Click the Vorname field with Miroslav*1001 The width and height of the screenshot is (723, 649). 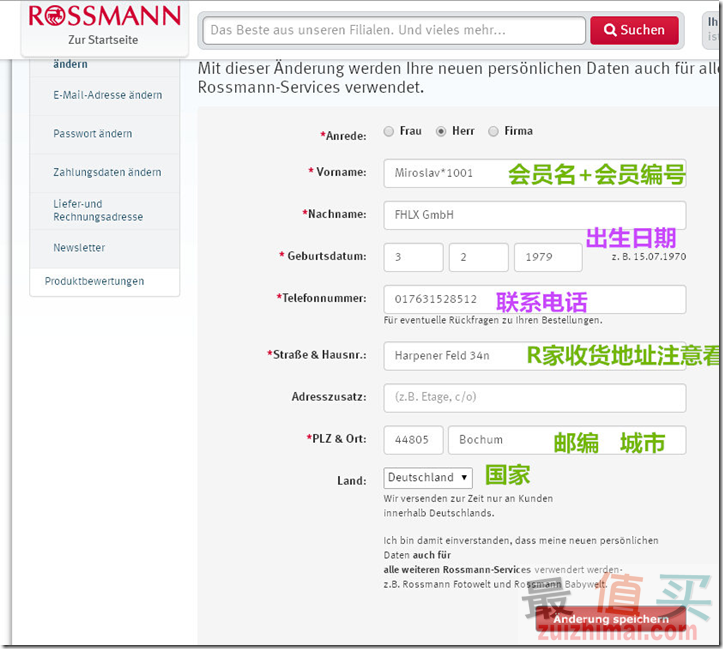point(535,173)
